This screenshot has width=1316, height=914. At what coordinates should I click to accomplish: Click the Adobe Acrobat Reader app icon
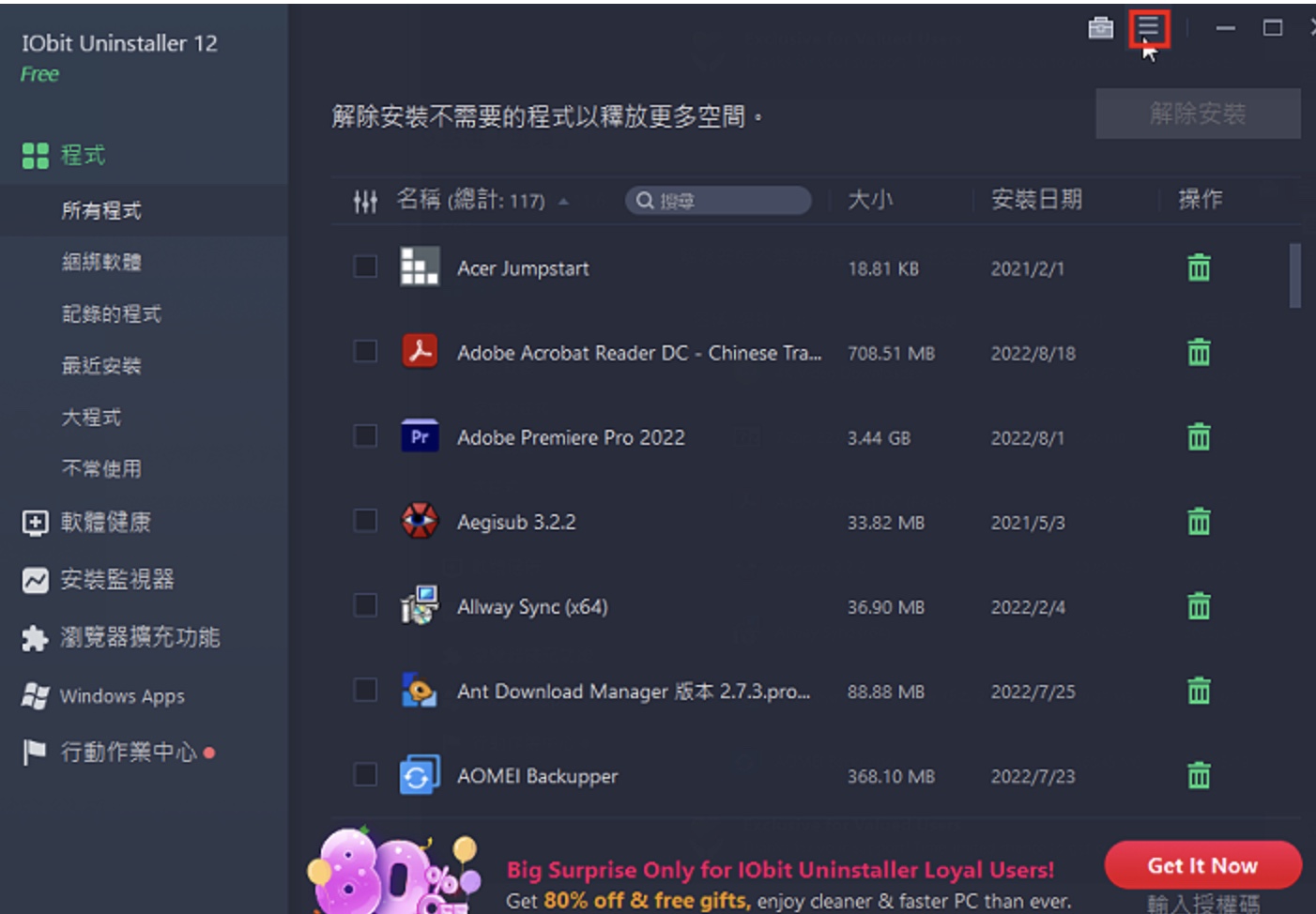(x=420, y=351)
